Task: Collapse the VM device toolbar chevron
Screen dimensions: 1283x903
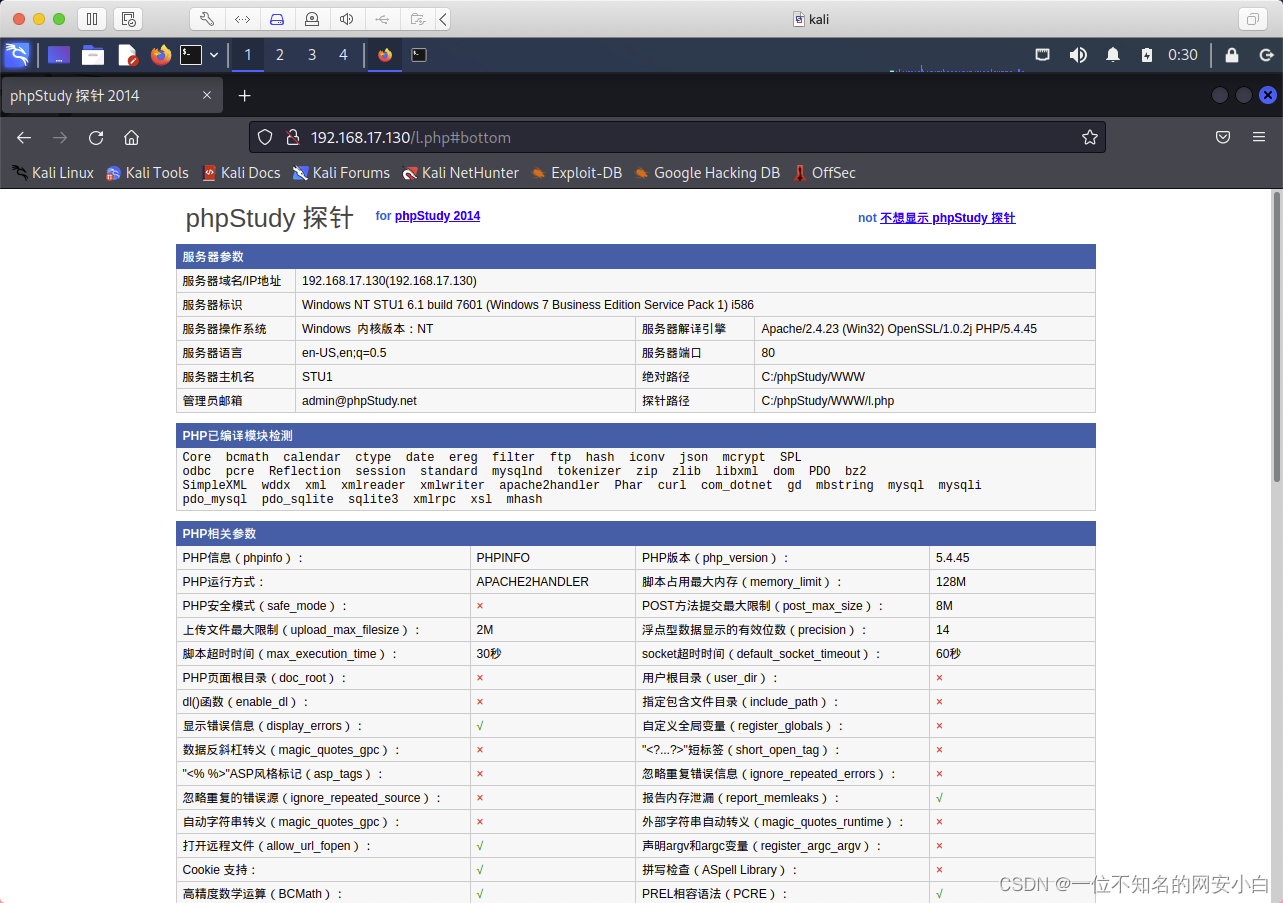Action: pyautogui.click(x=443, y=19)
